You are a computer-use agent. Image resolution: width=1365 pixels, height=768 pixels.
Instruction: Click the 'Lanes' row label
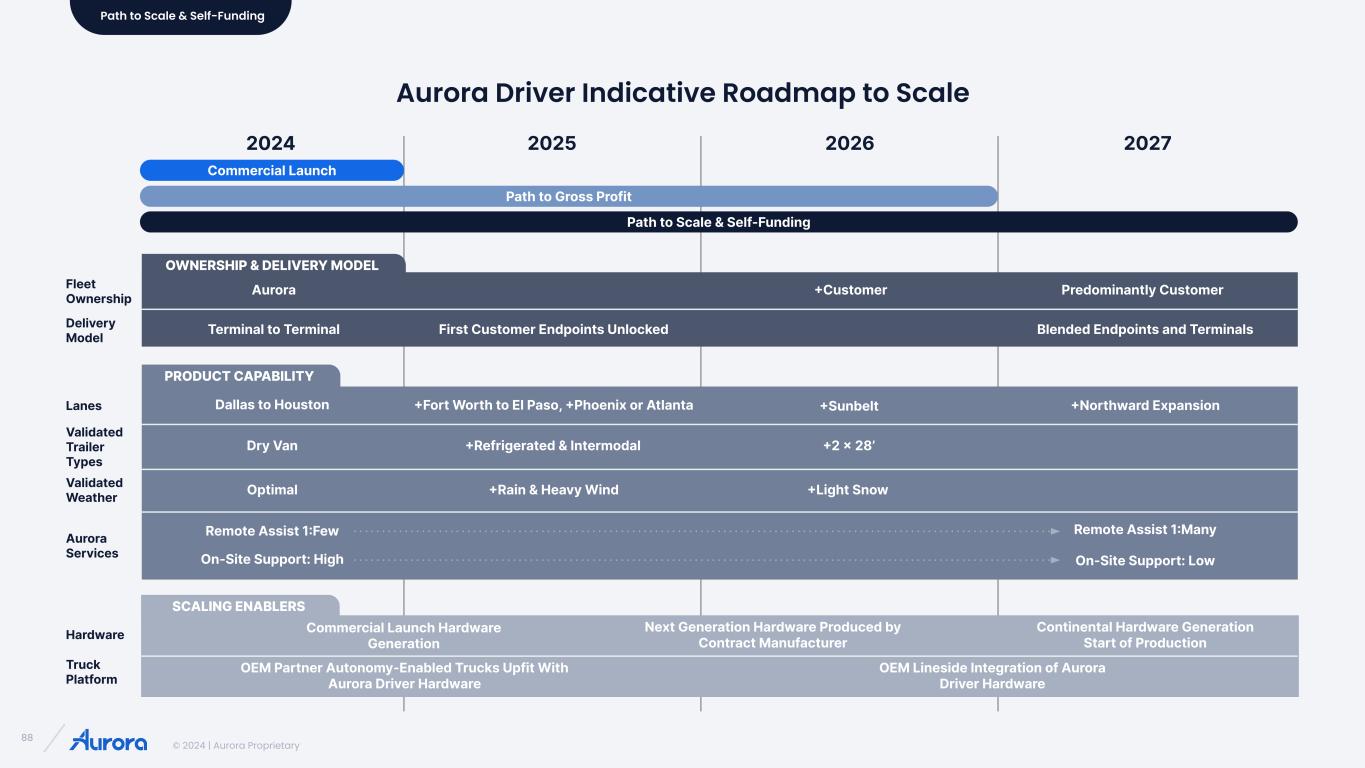pyautogui.click(x=84, y=406)
